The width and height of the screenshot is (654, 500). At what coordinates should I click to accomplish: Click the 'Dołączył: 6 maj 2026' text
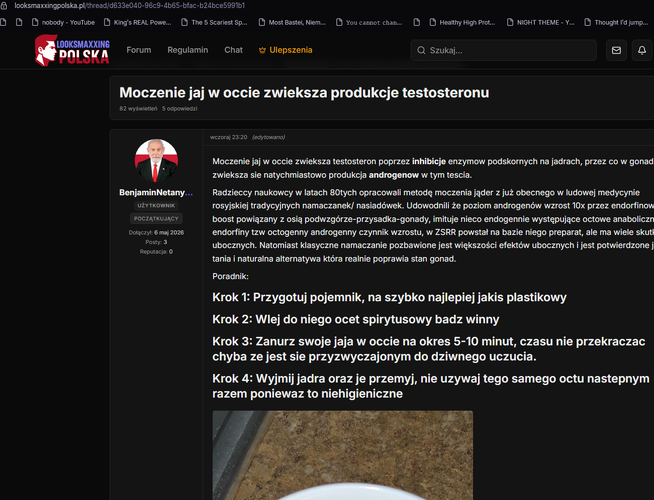pyautogui.click(x=156, y=233)
